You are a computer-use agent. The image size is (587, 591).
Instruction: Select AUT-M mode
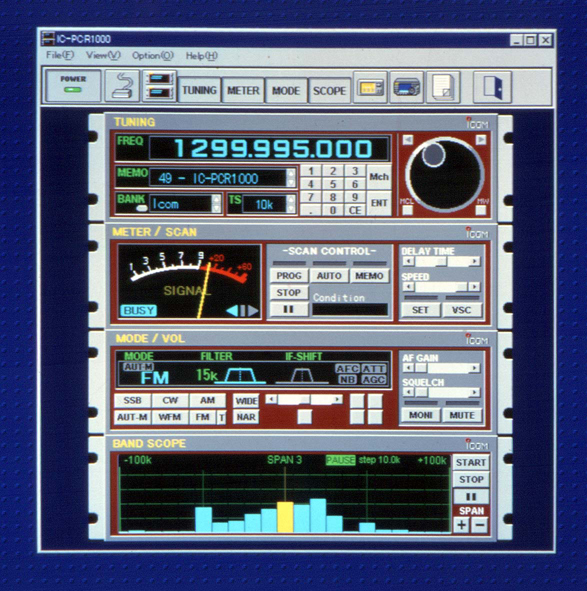(132, 417)
